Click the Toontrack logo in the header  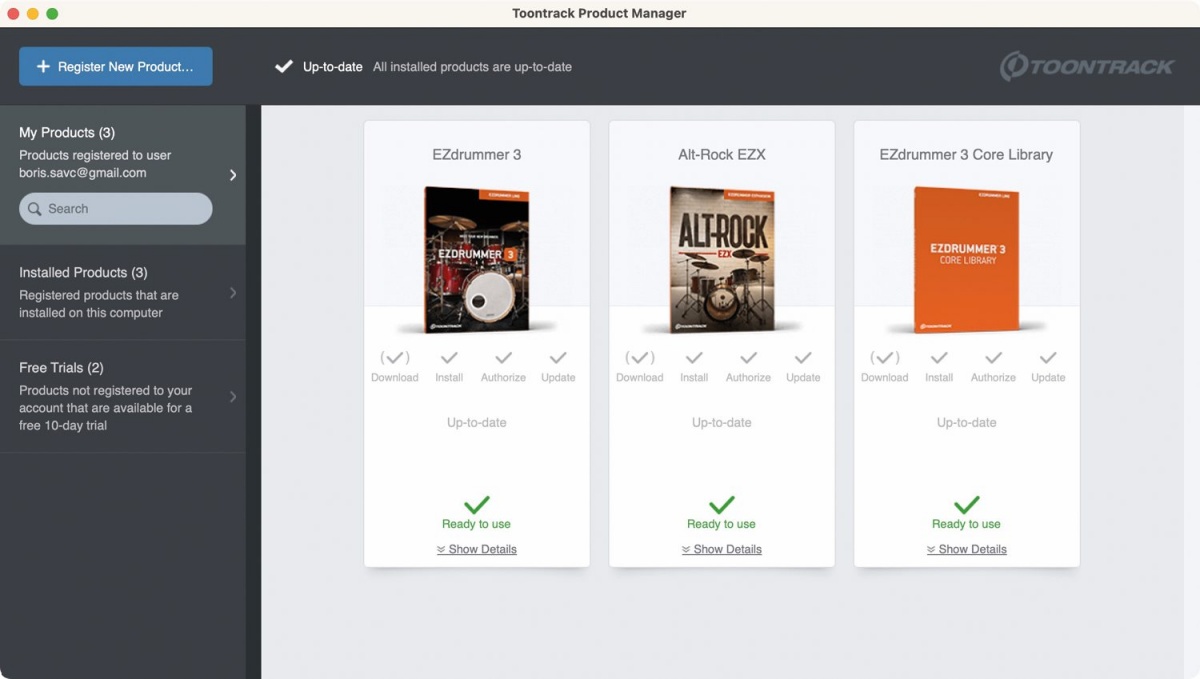click(x=1087, y=67)
